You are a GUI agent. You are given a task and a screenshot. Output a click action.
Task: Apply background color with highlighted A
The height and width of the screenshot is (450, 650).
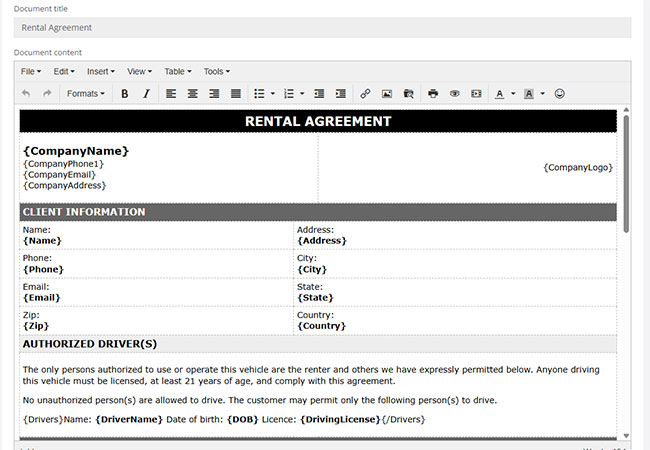click(x=529, y=94)
